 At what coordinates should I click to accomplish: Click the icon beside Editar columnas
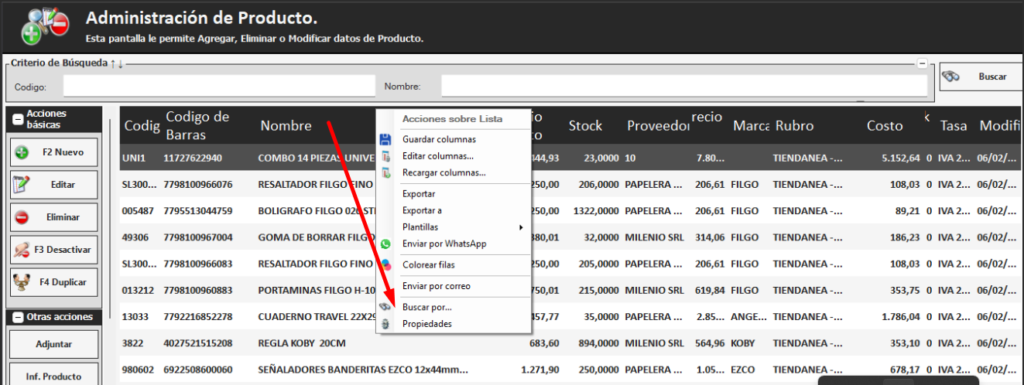click(385, 157)
